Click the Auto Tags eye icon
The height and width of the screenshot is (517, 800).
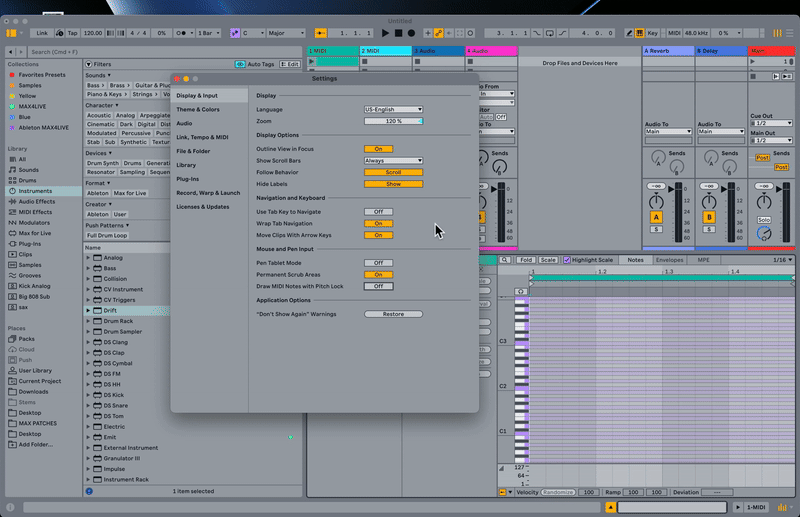coord(240,64)
